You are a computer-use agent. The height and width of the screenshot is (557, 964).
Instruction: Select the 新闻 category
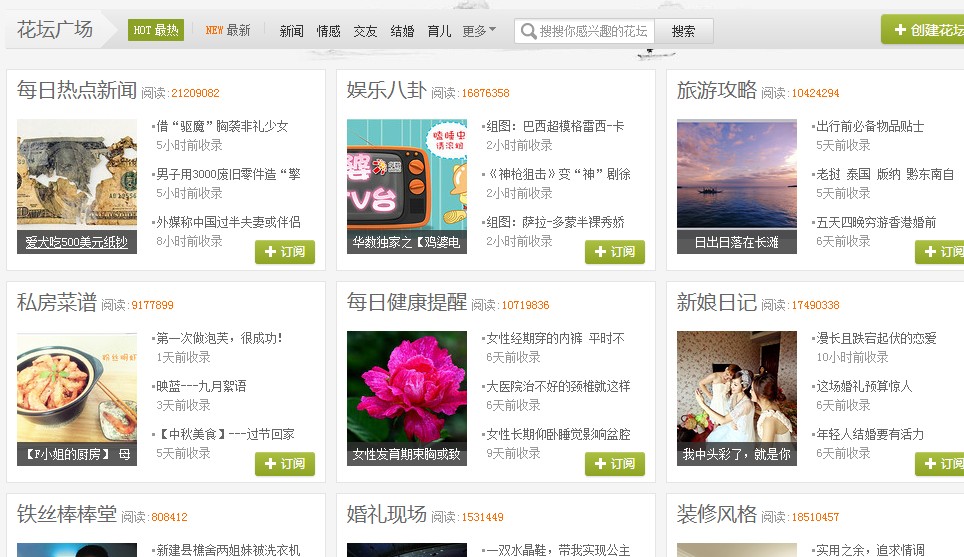pyautogui.click(x=291, y=31)
